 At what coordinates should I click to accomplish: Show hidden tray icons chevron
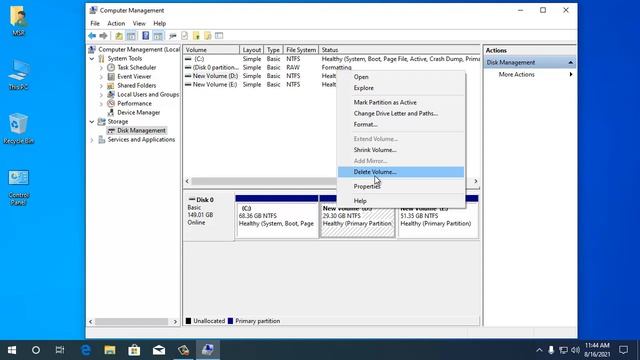(539, 350)
